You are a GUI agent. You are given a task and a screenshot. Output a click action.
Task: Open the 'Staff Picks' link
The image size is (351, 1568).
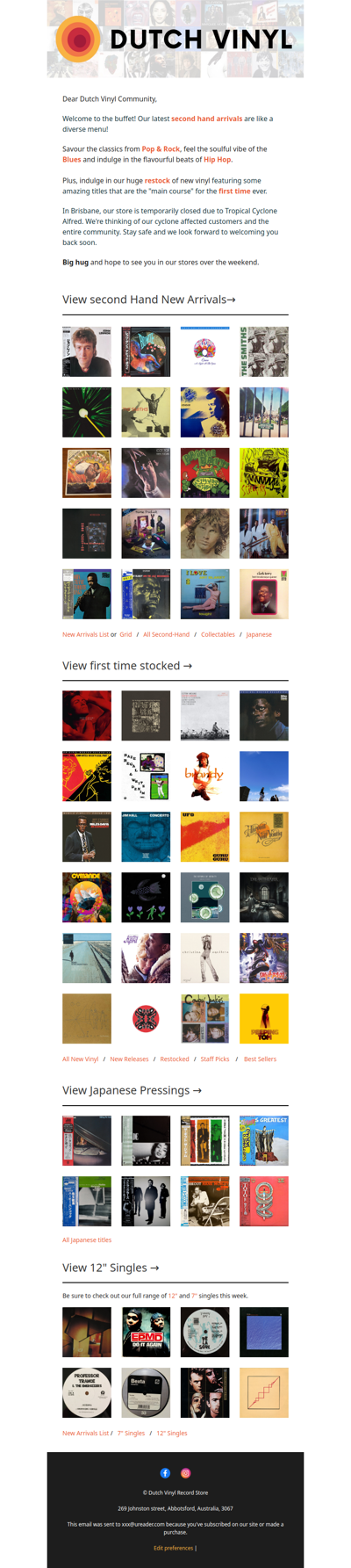(x=215, y=1059)
